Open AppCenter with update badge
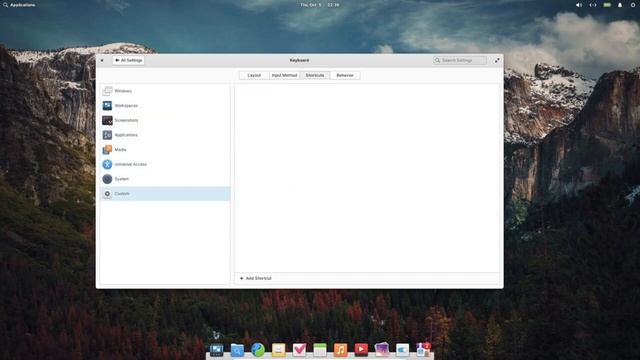Screen dimensions: 640x360 (423, 349)
